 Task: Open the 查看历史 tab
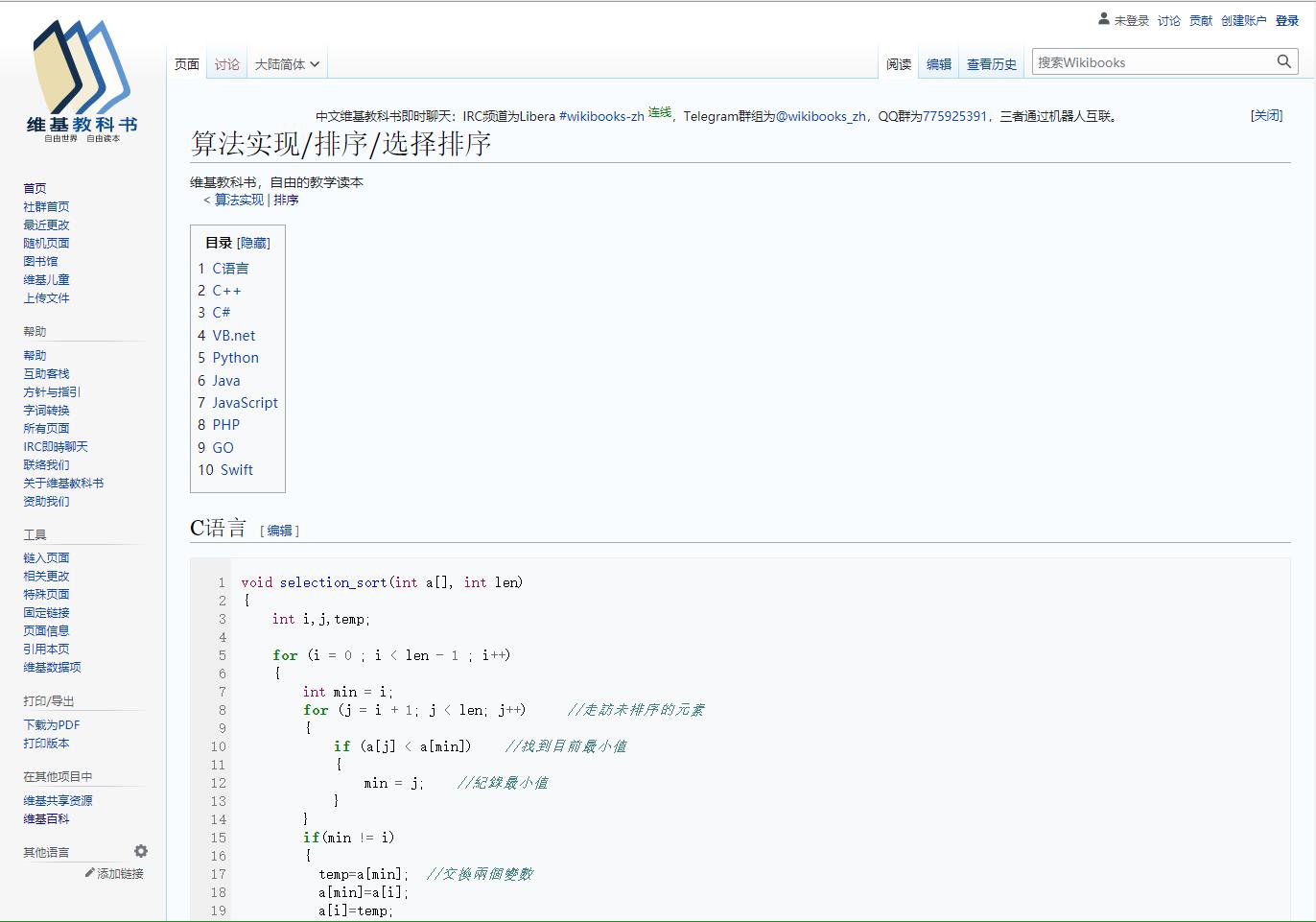(x=992, y=64)
